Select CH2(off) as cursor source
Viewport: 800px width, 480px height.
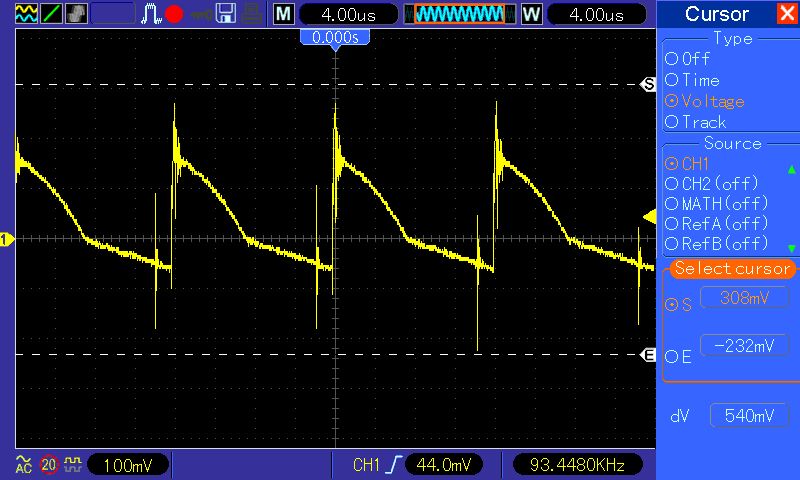click(x=712, y=184)
